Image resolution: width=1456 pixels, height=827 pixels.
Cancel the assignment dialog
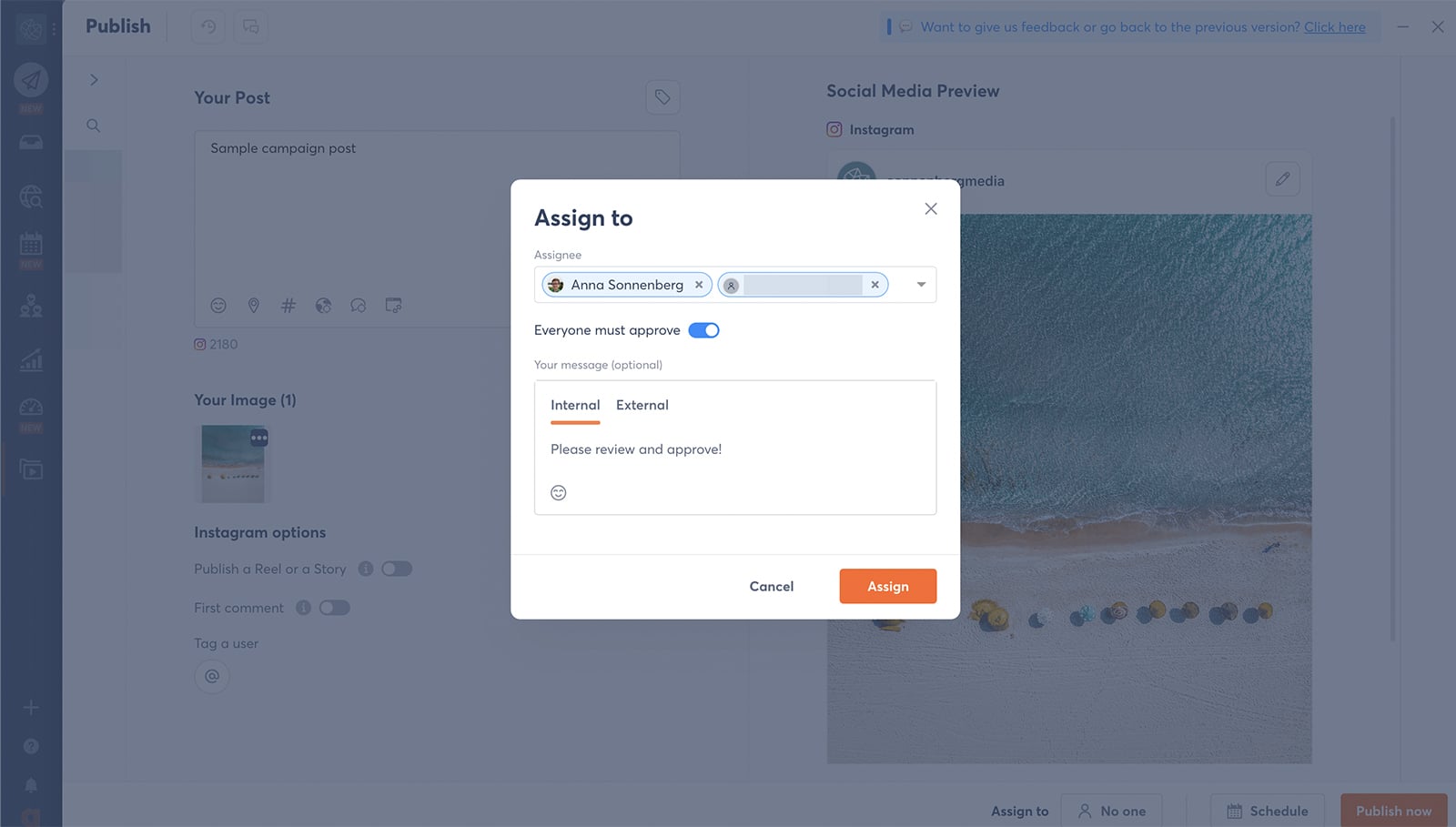pos(771,586)
